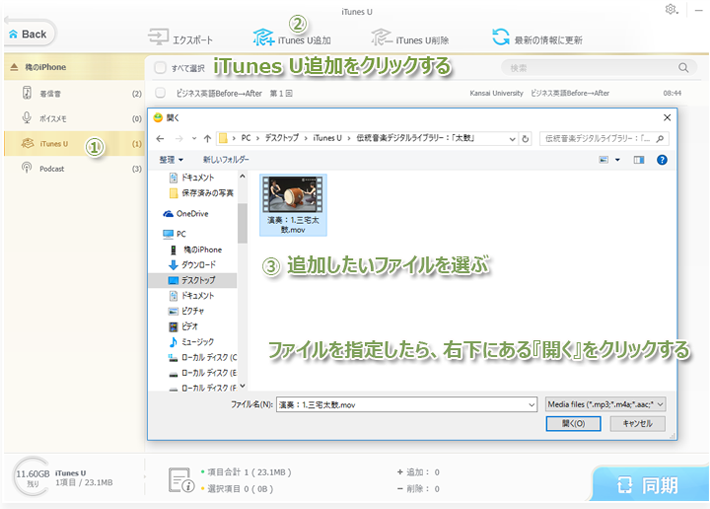The width and height of the screenshot is (710, 509).
Task: Select デスクトップ in navigation tree
Action: [x=192, y=280]
